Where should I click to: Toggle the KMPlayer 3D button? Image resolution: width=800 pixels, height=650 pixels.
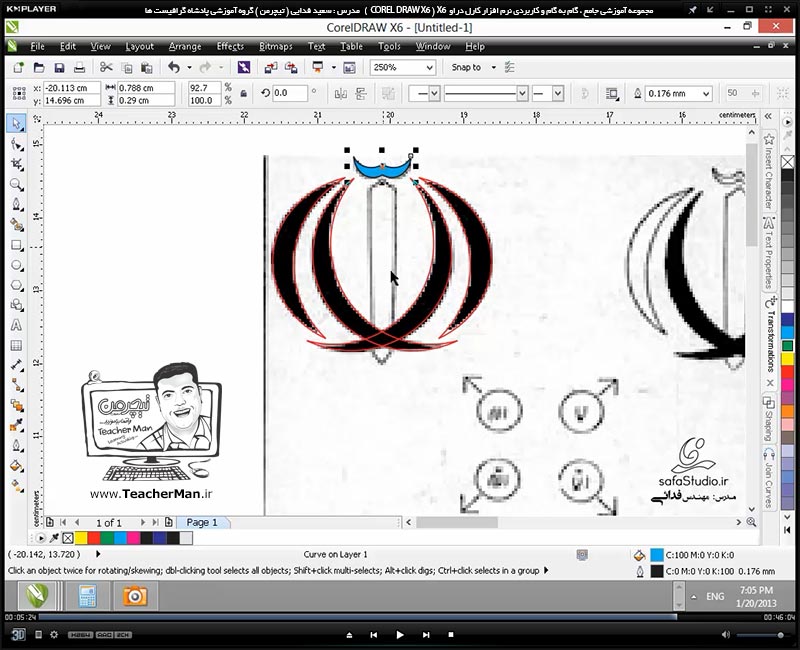[x=18, y=634]
